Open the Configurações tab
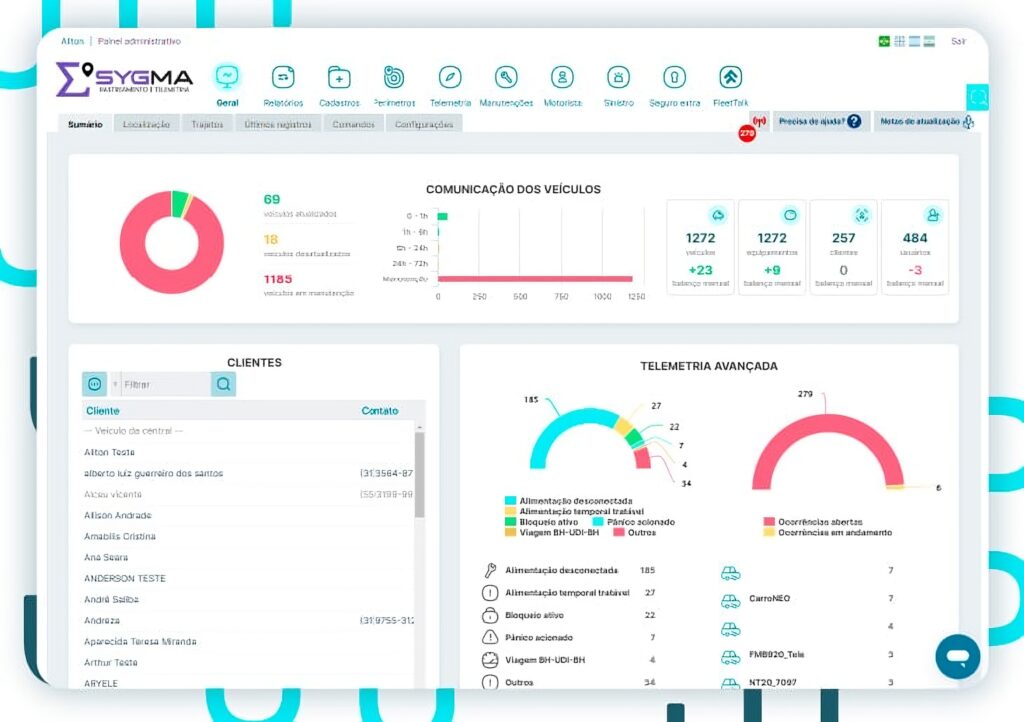This screenshot has width=1024, height=722. coord(424,124)
